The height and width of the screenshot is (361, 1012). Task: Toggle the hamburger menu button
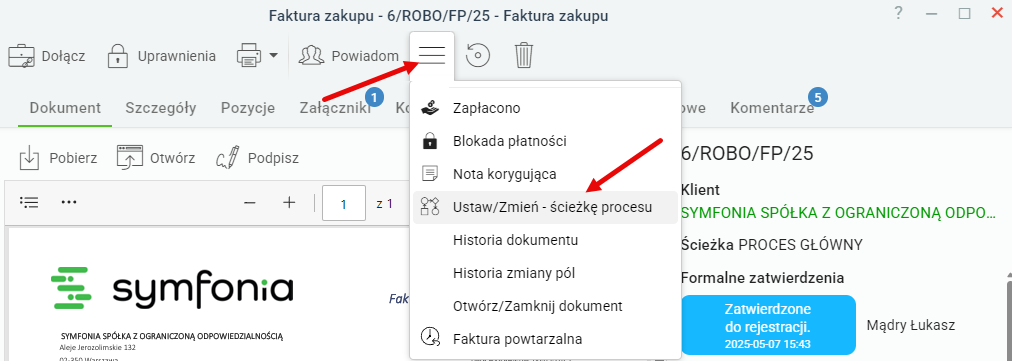coord(432,56)
